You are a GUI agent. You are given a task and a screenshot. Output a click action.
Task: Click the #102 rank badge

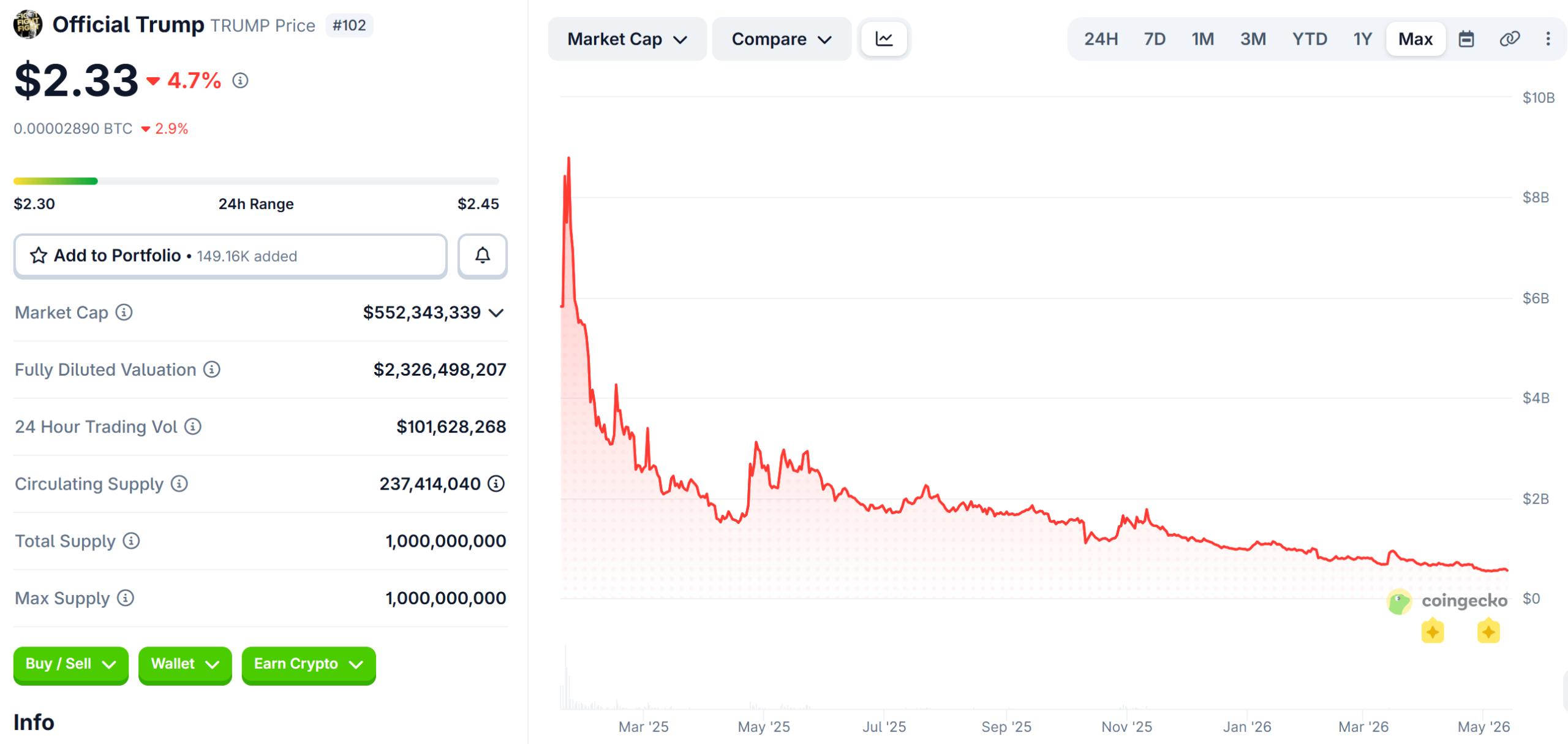tap(349, 25)
